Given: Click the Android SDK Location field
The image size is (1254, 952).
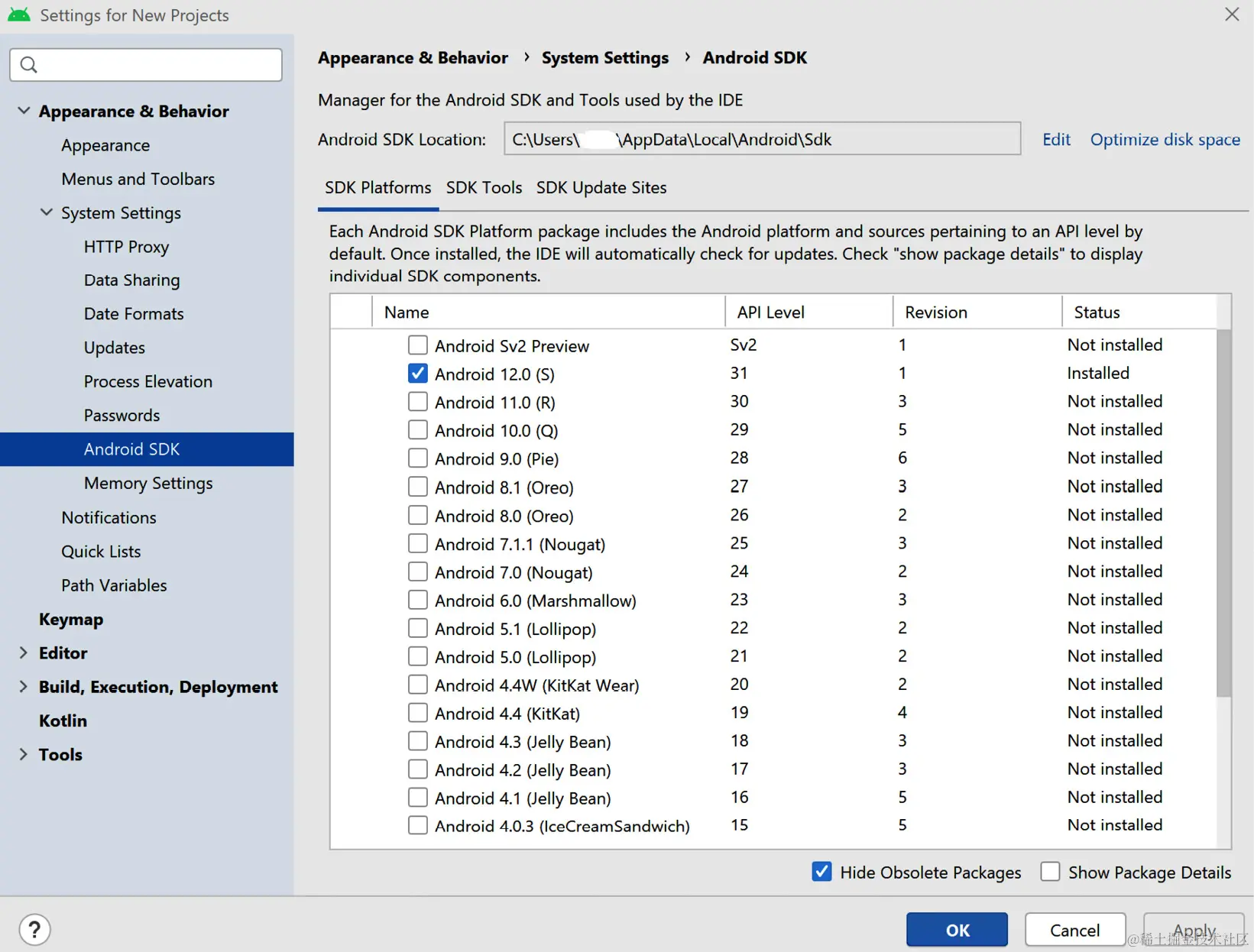Looking at the screenshot, I should point(762,139).
